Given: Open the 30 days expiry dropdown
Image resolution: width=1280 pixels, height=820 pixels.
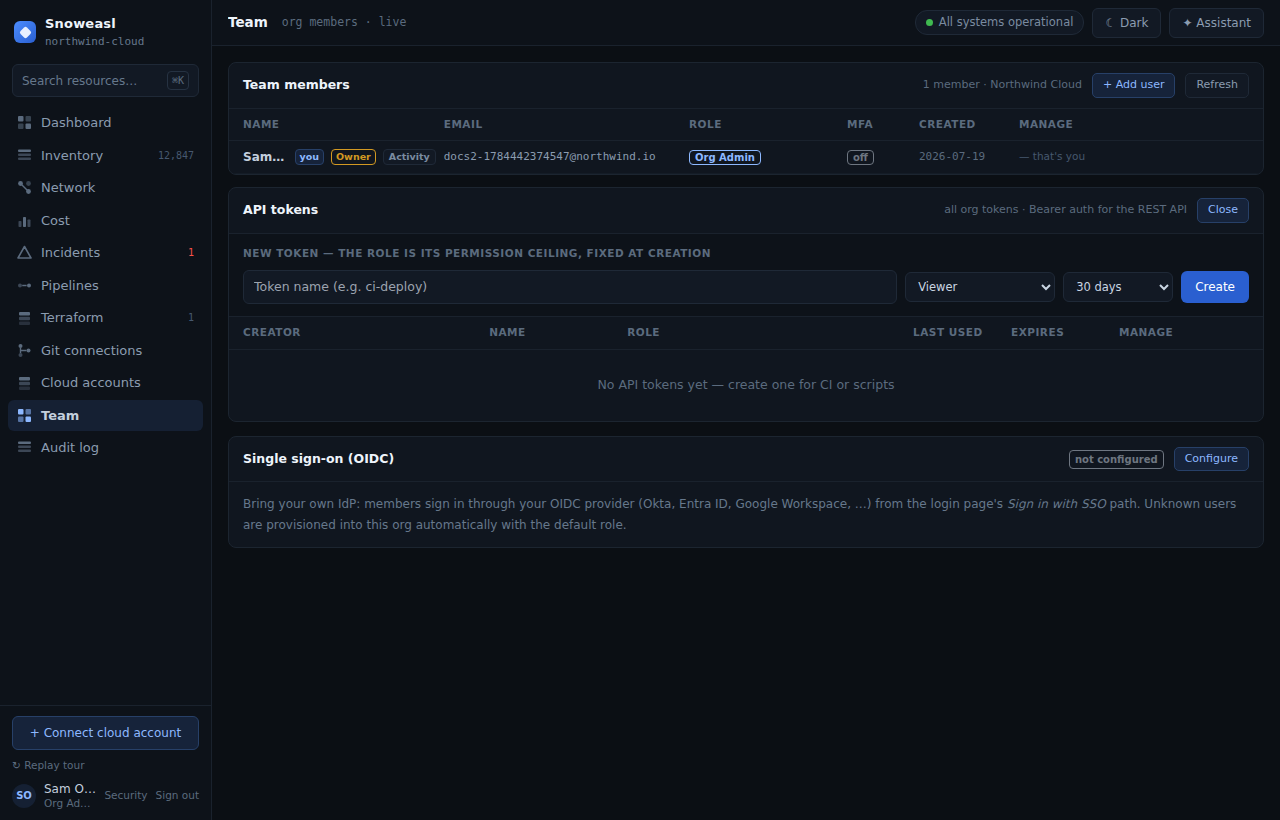Looking at the screenshot, I should 1118,287.
